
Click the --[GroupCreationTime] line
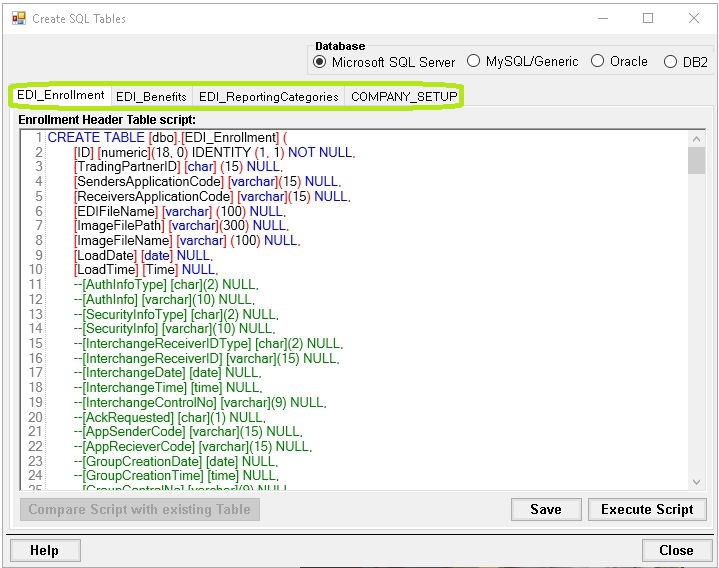176,476
